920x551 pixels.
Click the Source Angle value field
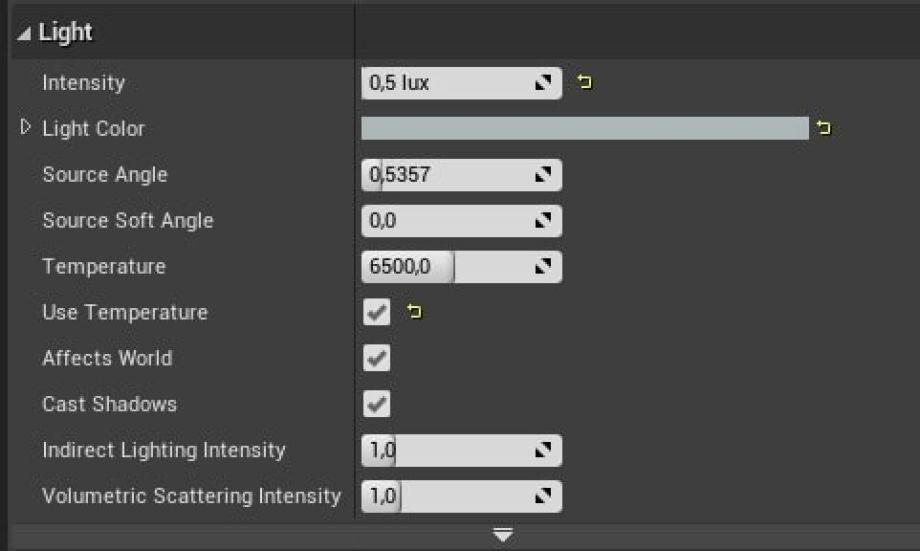[x=440, y=175]
